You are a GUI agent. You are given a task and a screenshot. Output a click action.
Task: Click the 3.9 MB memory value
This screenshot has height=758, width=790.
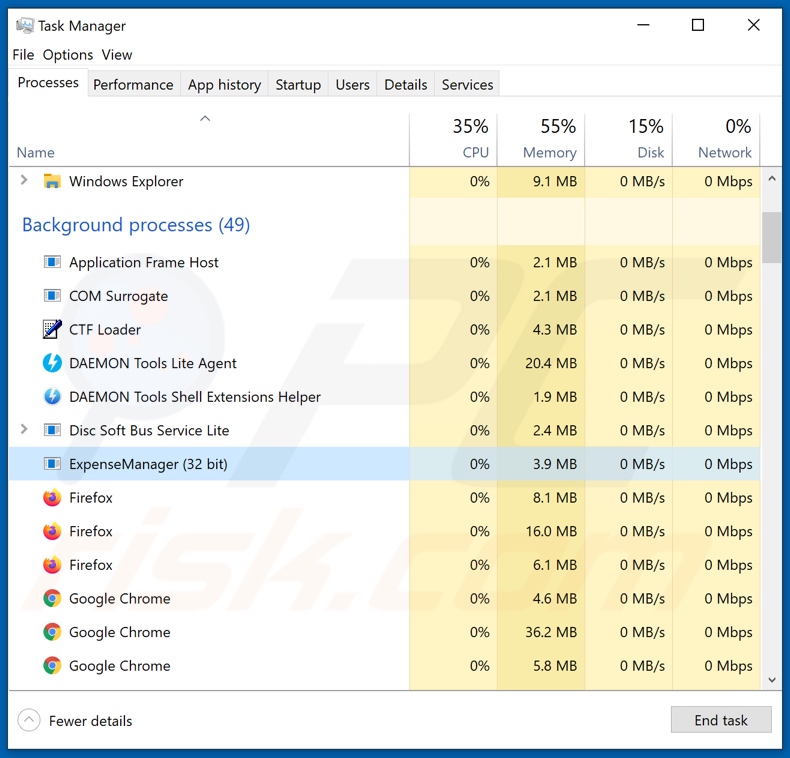(x=555, y=464)
